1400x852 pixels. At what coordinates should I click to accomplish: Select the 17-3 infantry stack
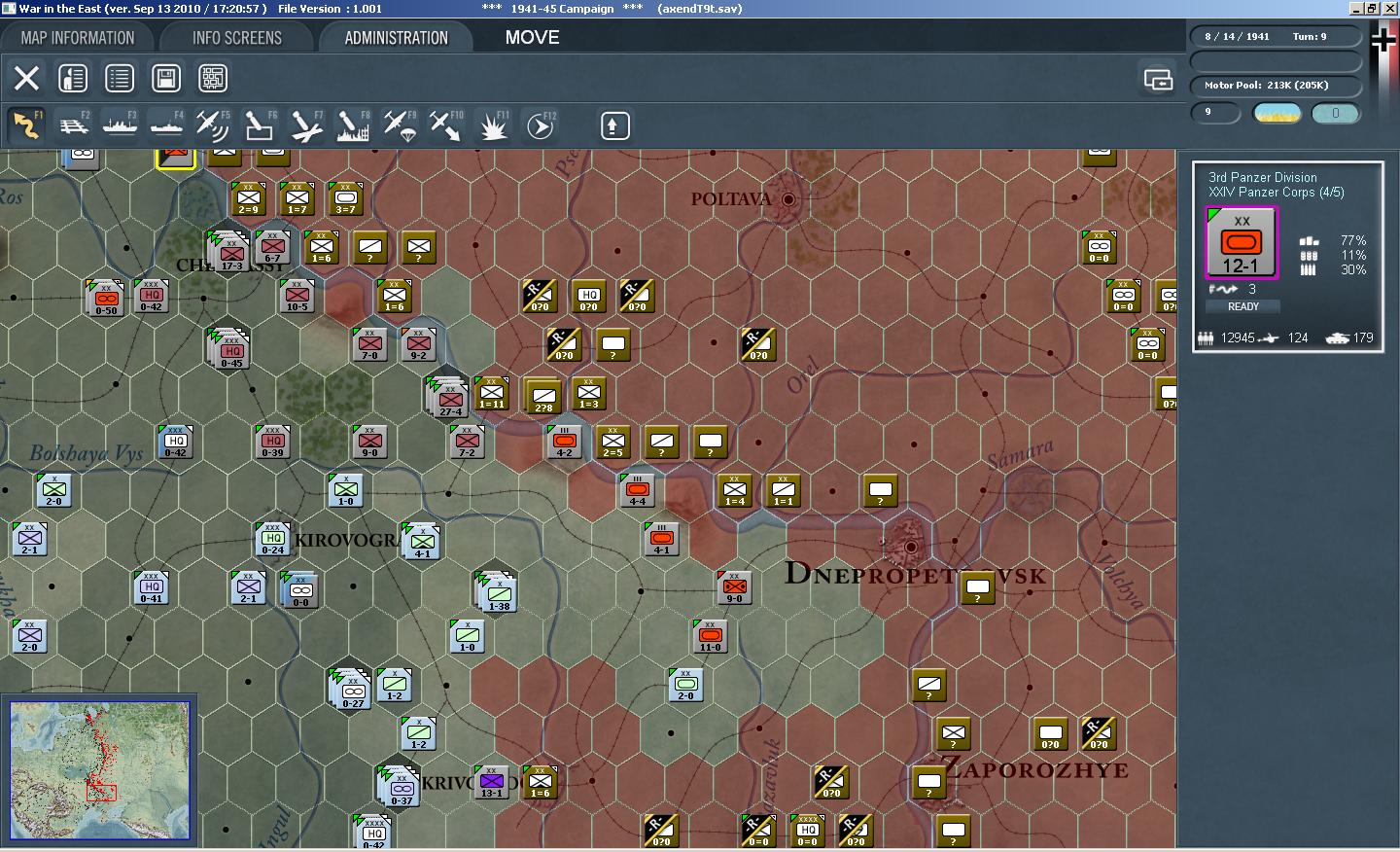pos(230,251)
